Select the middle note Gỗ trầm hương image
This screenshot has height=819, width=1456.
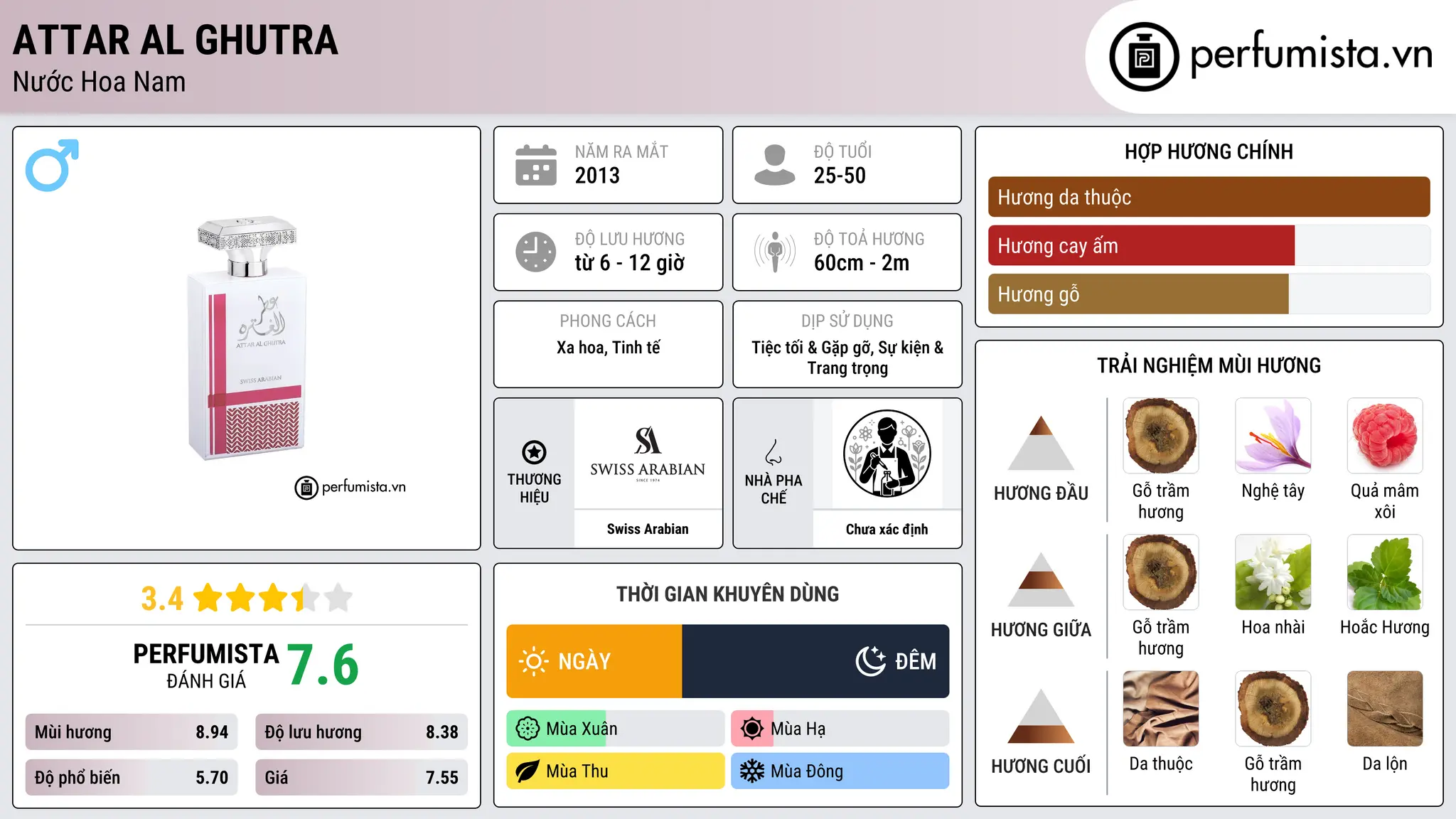(x=1161, y=572)
